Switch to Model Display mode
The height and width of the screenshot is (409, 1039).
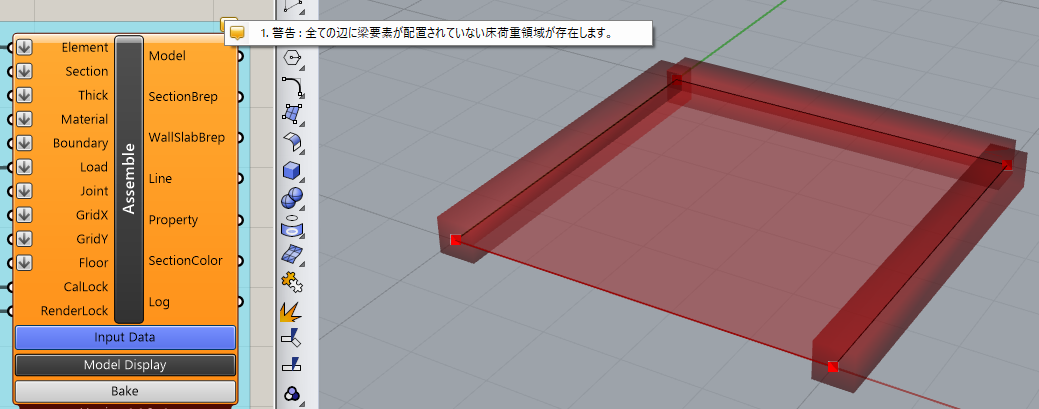click(x=125, y=365)
